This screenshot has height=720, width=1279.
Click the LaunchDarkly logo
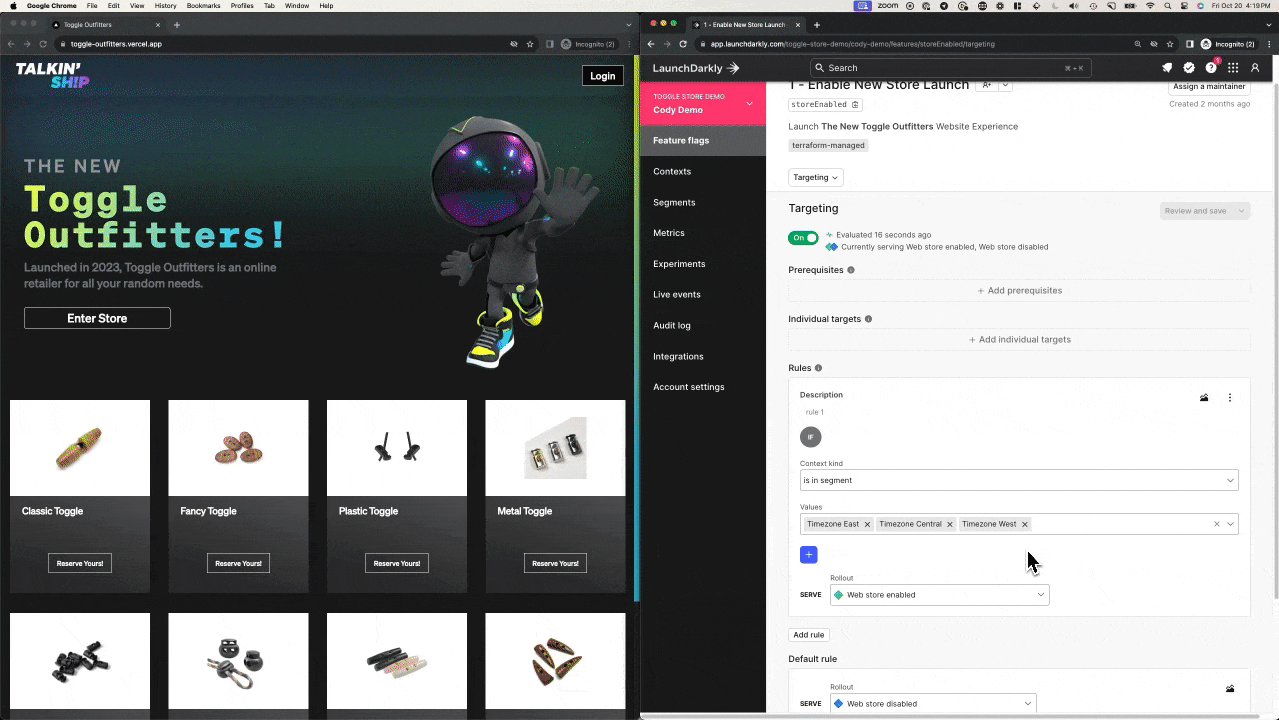[696, 68]
